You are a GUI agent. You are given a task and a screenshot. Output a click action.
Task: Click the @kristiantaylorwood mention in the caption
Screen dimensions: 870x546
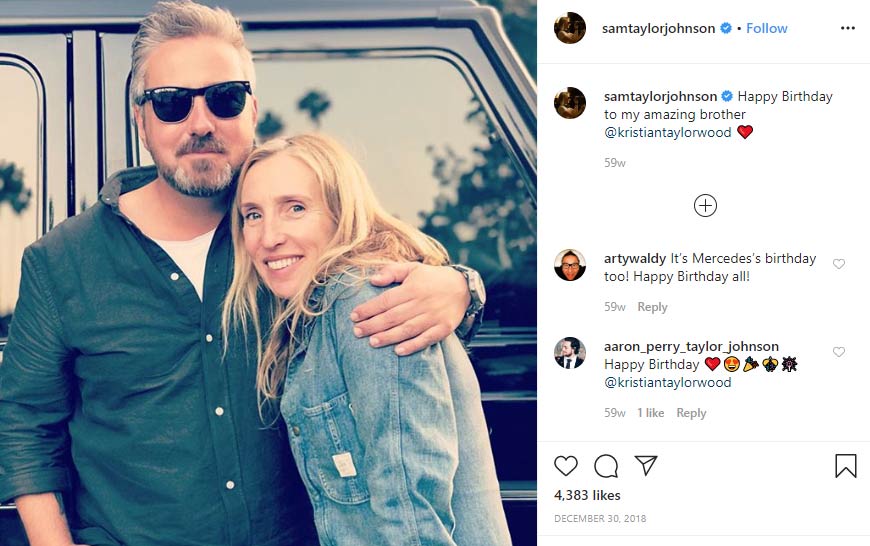pos(668,132)
